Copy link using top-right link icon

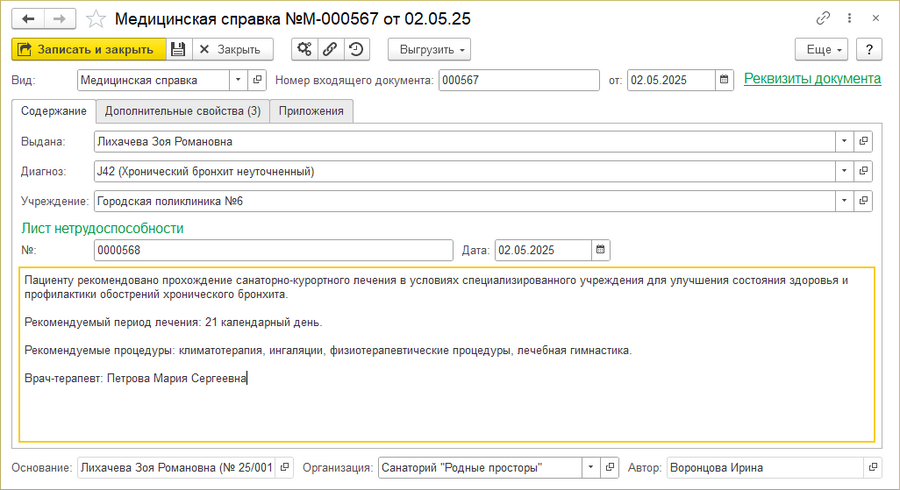[823, 18]
